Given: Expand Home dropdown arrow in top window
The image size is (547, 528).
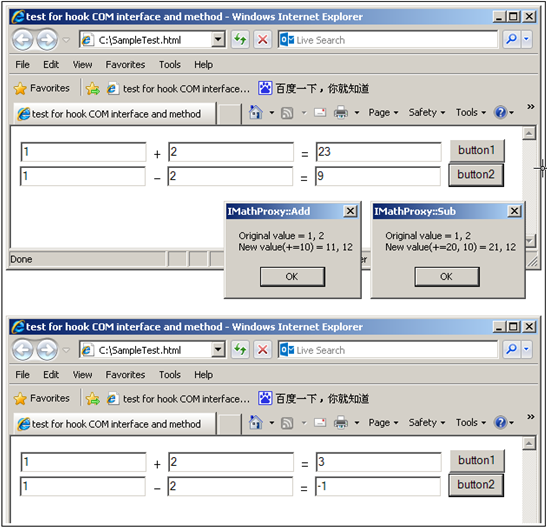Looking at the screenshot, I should [272, 113].
